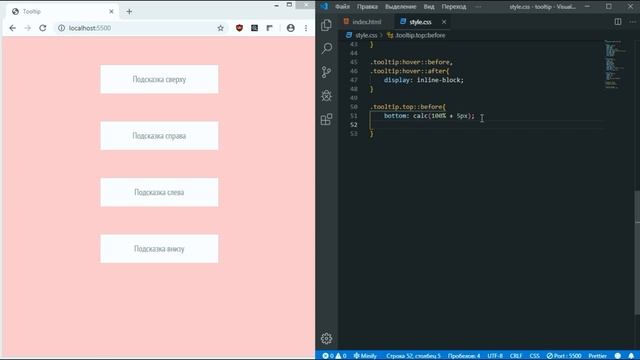The width and height of the screenshot is (640, 360).
Task: Open the Manage gear menu in VS Code
Action: click(x=326, y=338)
